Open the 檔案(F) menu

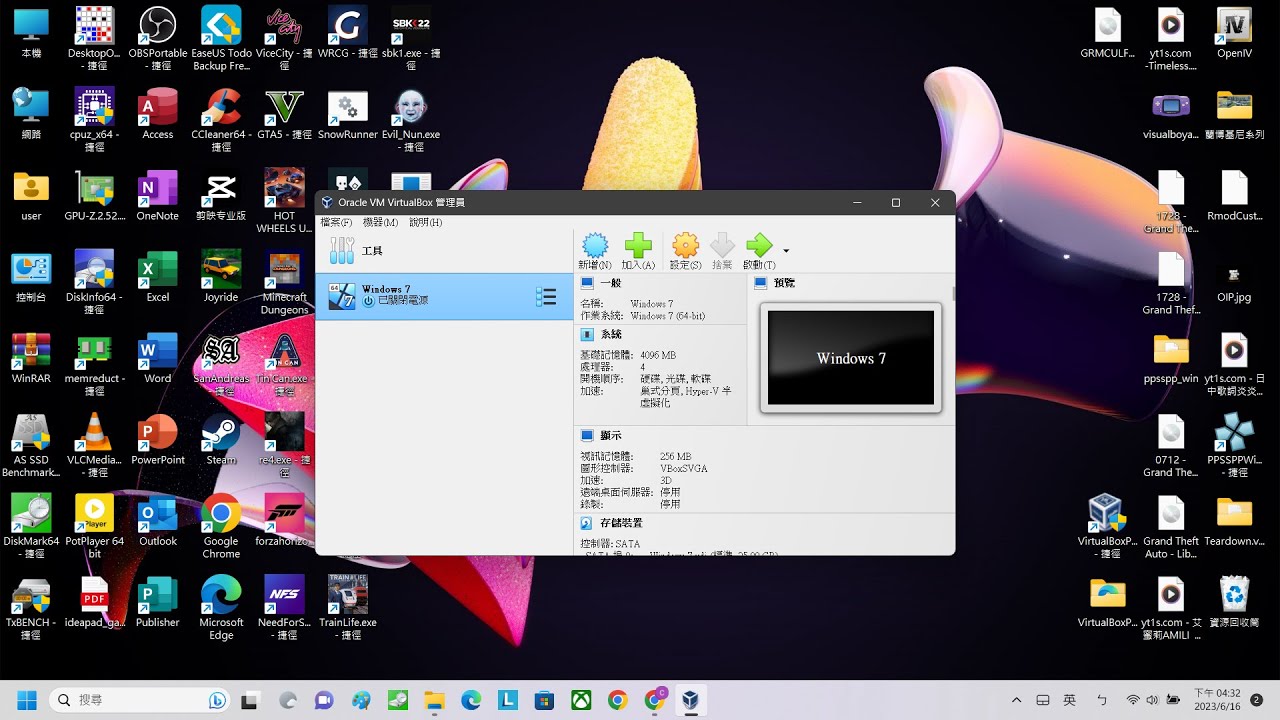(336, 222)
